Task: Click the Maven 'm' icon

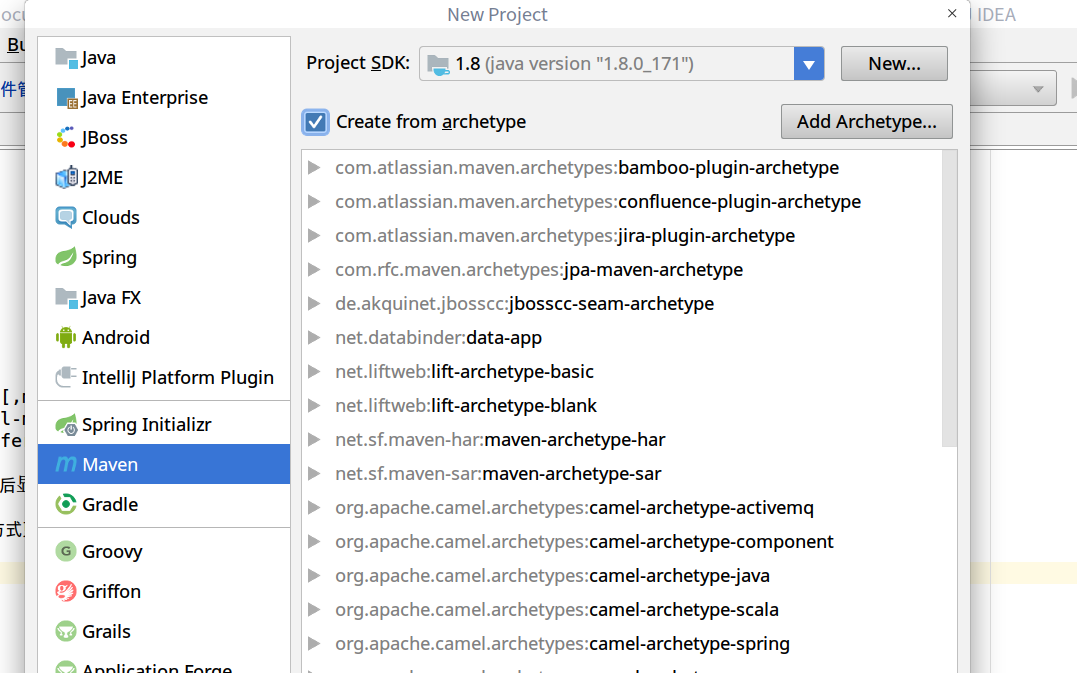Action: pyautogui.click(x=66, y=464)
